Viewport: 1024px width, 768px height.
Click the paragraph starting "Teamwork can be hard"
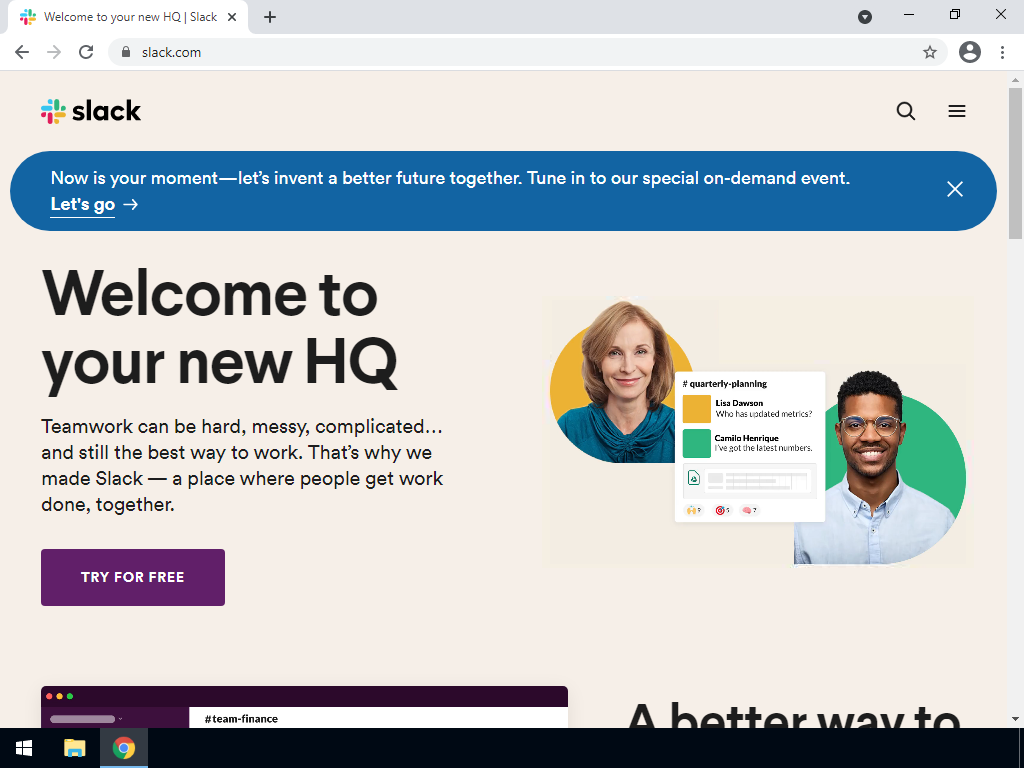tap(242, 465)
